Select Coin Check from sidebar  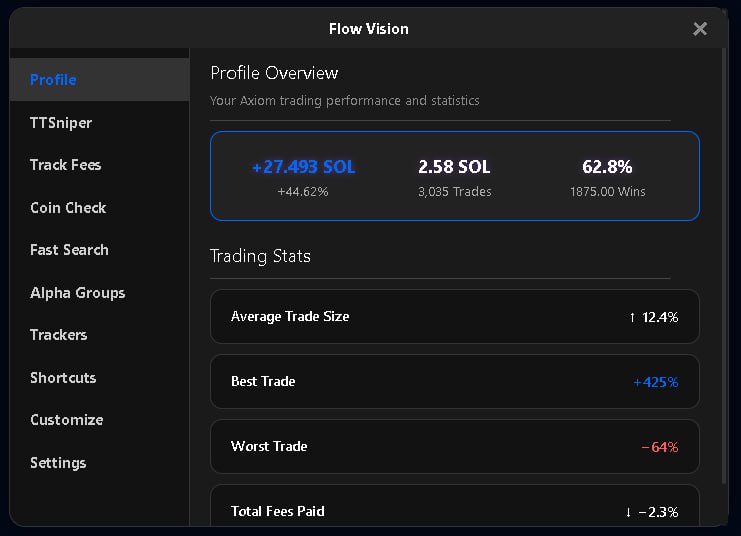pos(68,208)
